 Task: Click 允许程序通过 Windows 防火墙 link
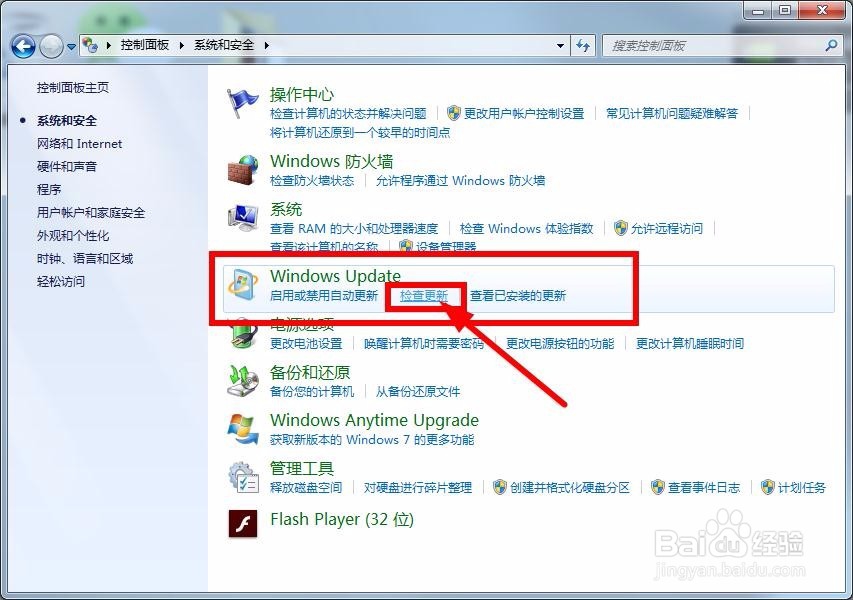(460, 181)
